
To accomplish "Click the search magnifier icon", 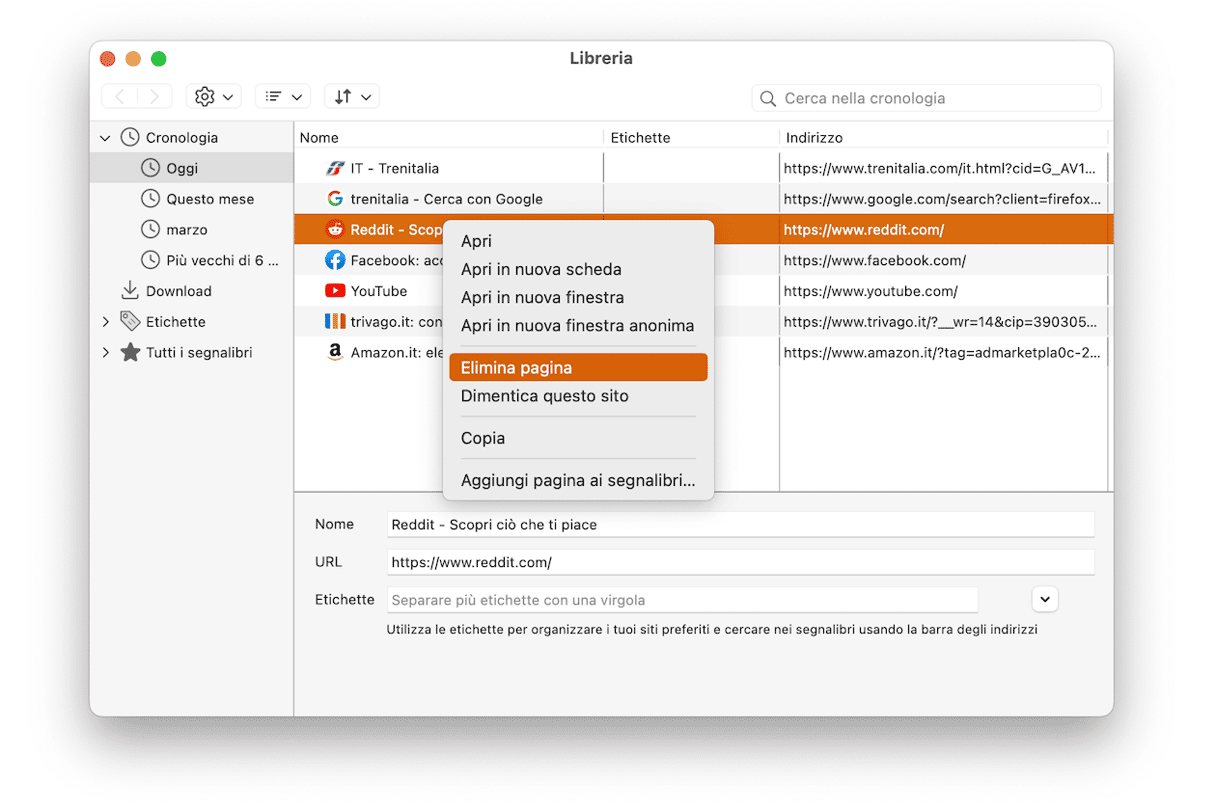I will [x=768, y=98].
